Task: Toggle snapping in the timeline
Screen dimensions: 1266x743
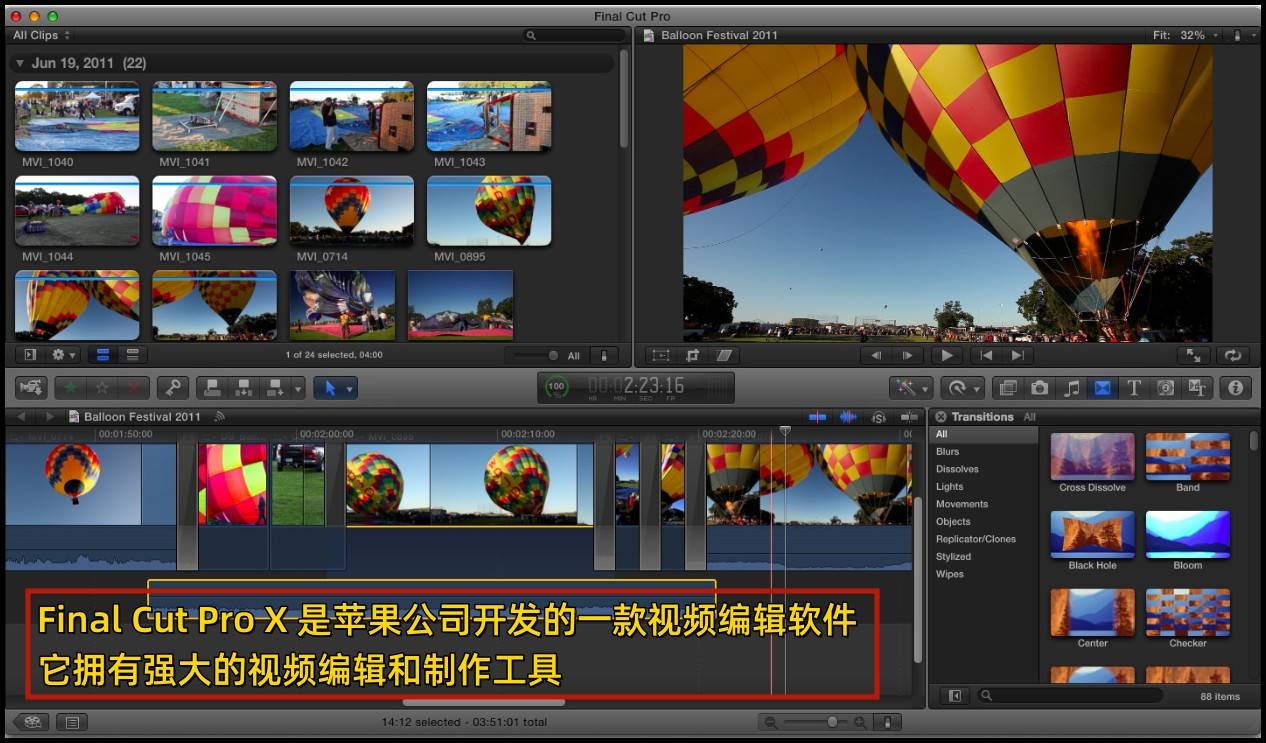Action: click(x=909, y=416)
